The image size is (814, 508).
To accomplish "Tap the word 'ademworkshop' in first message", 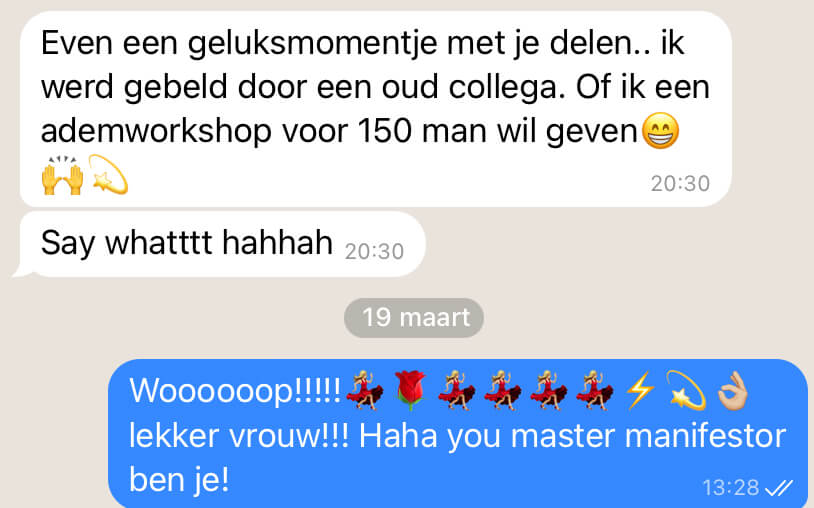I will (156, 131).
